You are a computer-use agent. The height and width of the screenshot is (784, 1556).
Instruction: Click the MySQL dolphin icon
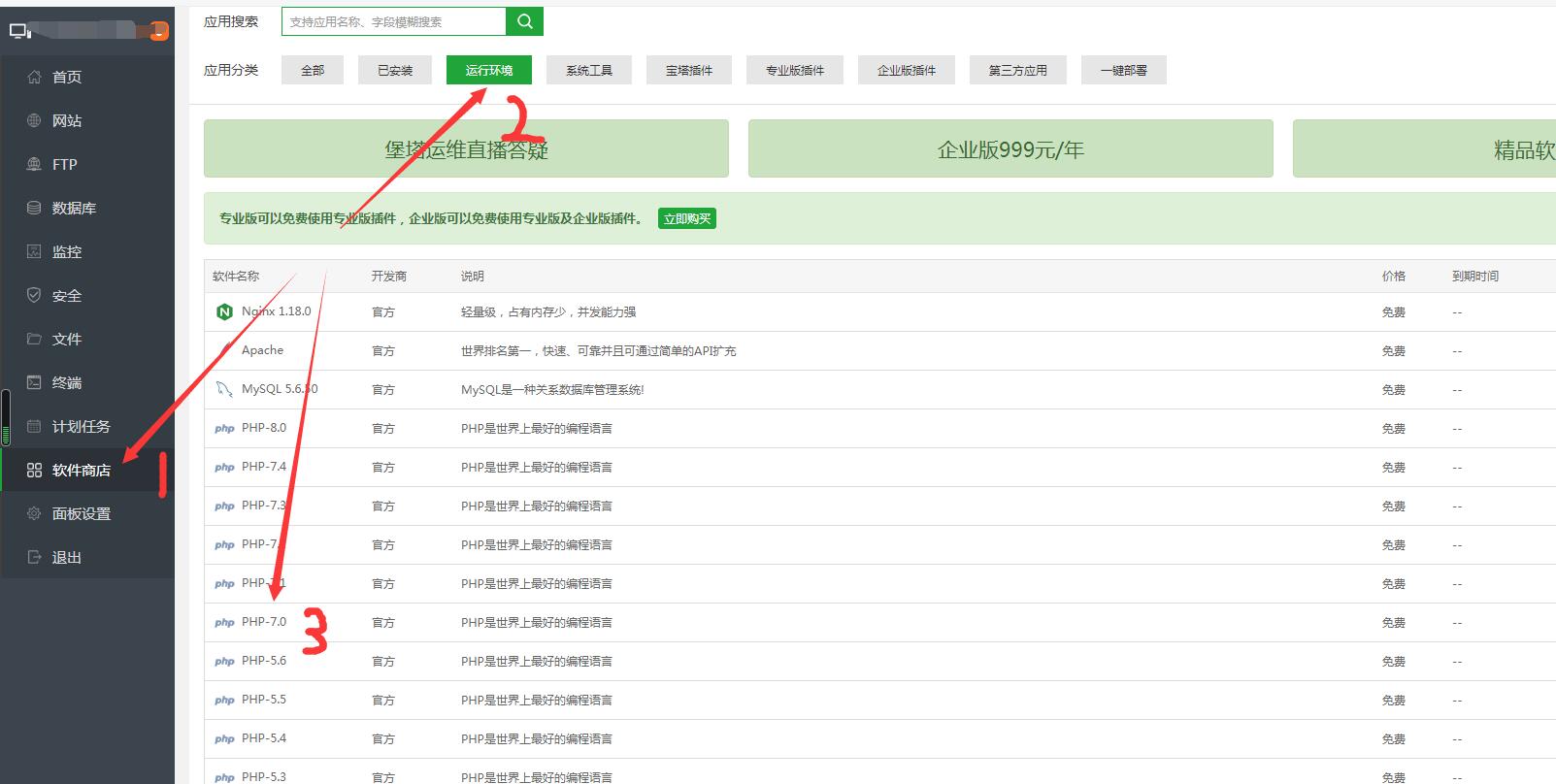pyautogui.click(x=224, y=389)
